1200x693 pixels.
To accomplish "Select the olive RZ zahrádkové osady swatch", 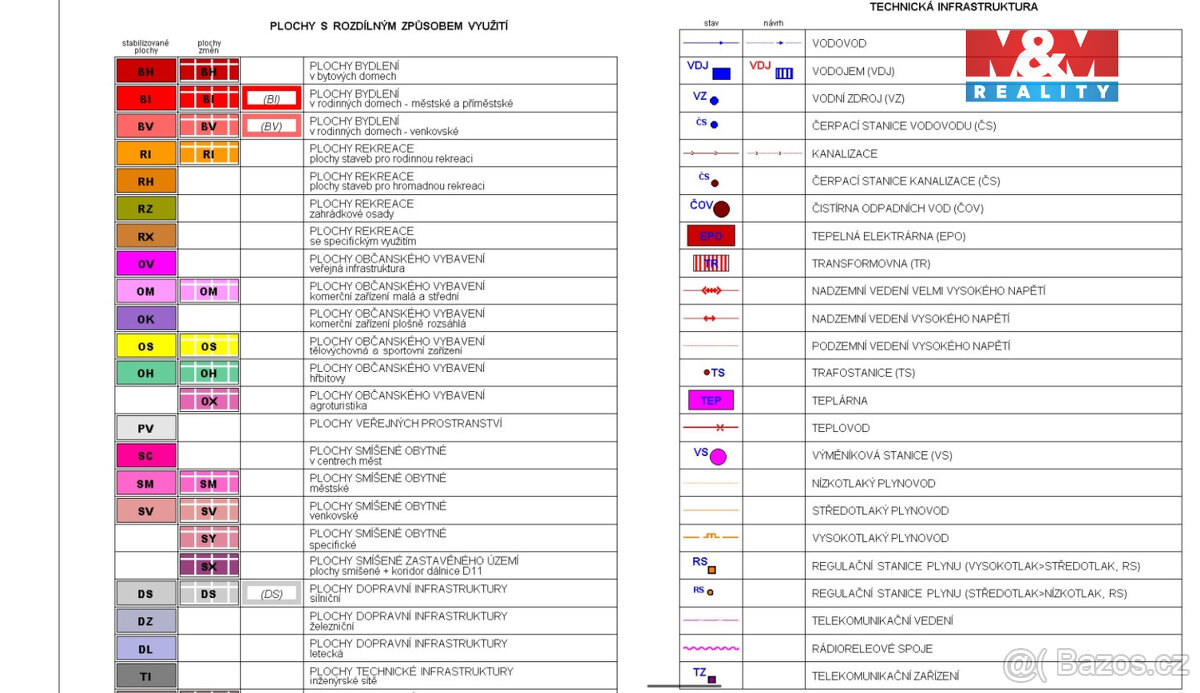I will (x=146, y=208).
